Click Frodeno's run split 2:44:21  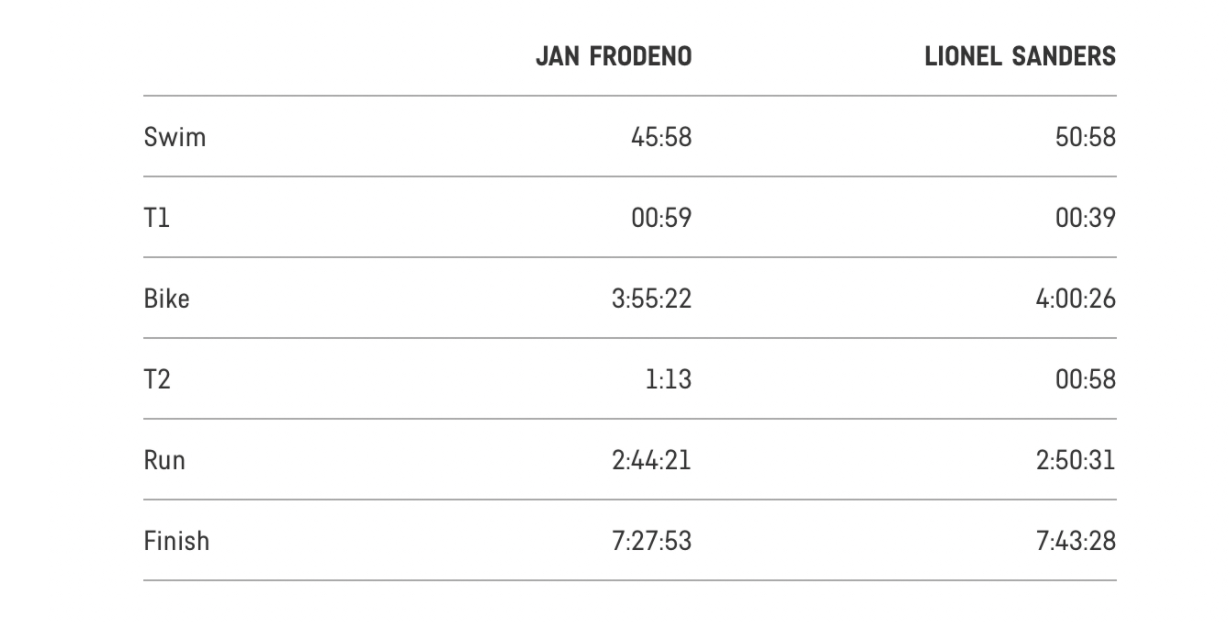point(651,461)
